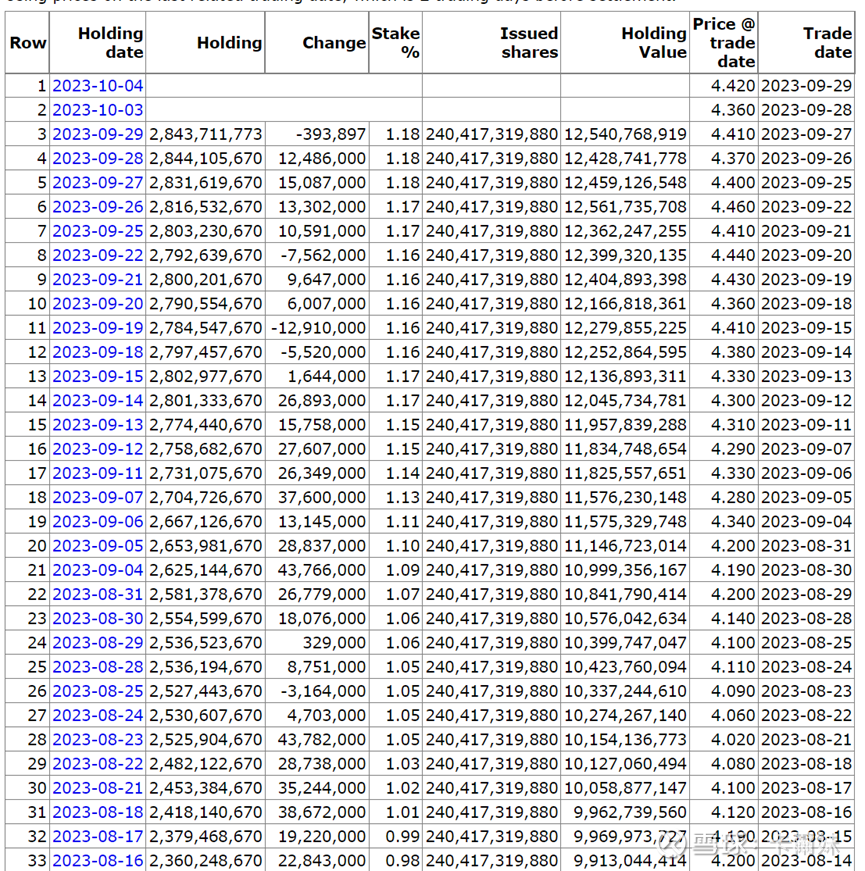This screenshot has height=871, width=865.
Task: Open the 2023-09-25 holding date link
Action: (98, 231)
